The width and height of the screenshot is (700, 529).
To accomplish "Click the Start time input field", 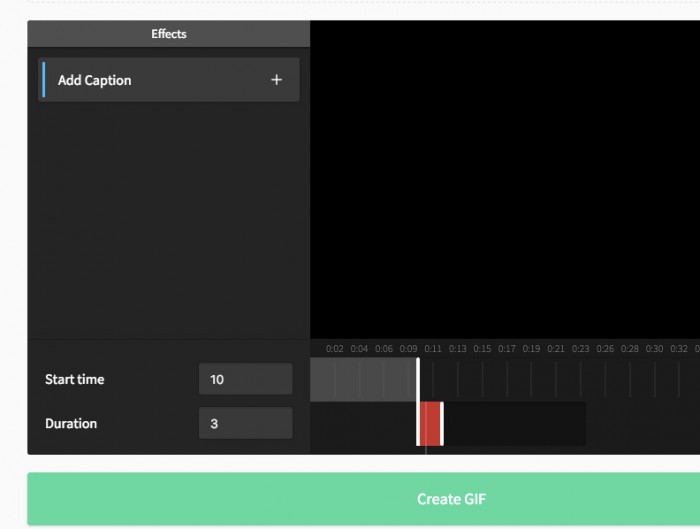I will coord(246,379).
